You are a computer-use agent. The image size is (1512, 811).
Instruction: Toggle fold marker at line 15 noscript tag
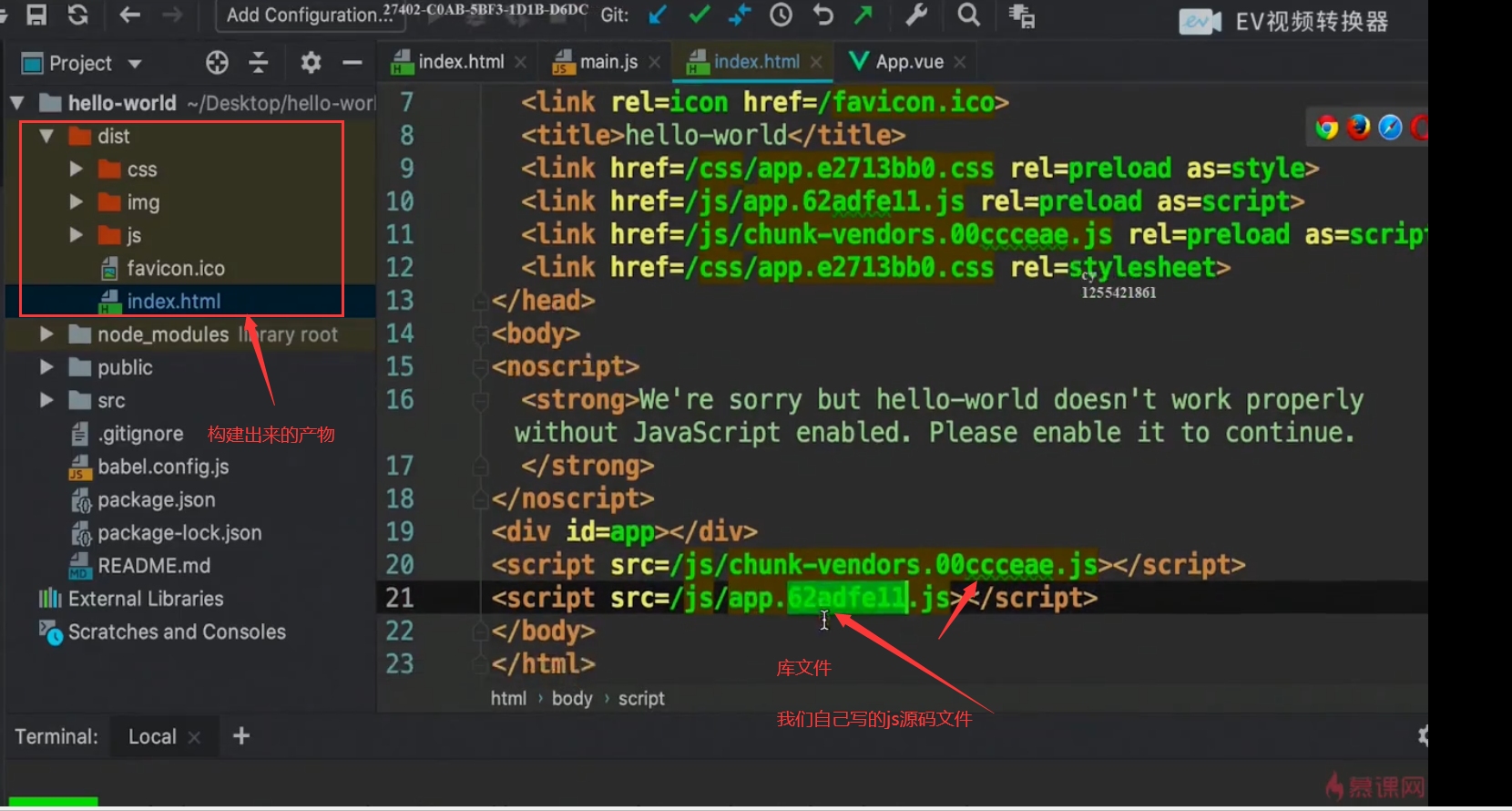(x=480, y=367)
